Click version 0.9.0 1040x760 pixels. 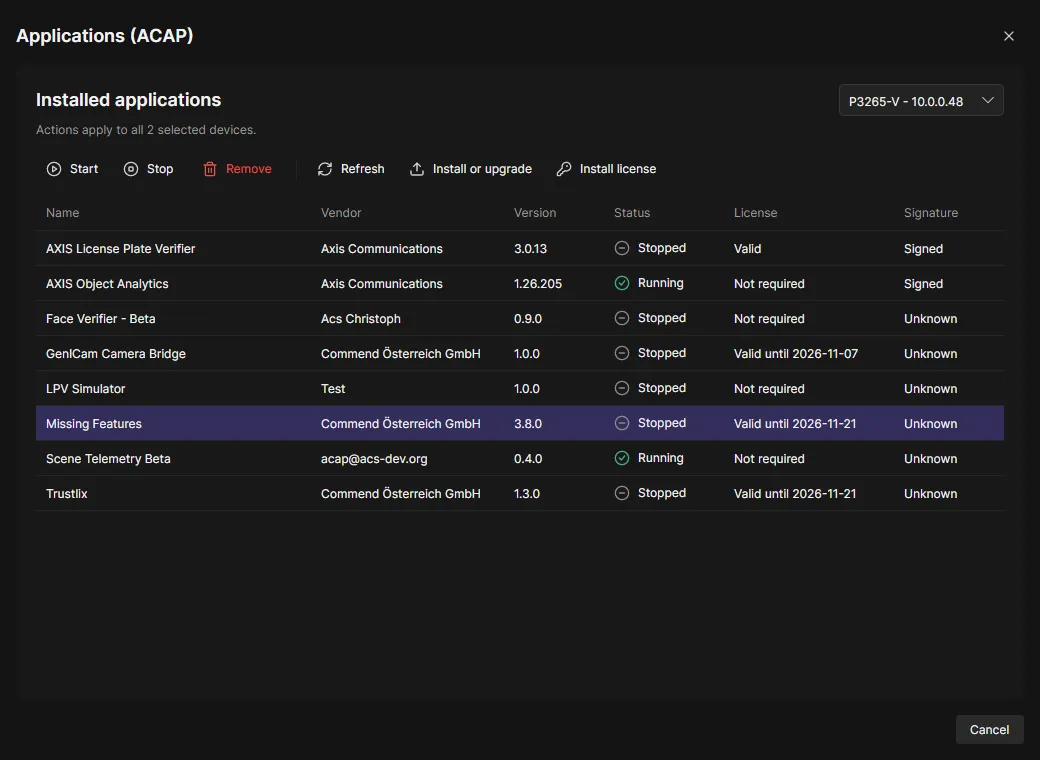coord(528,319)
